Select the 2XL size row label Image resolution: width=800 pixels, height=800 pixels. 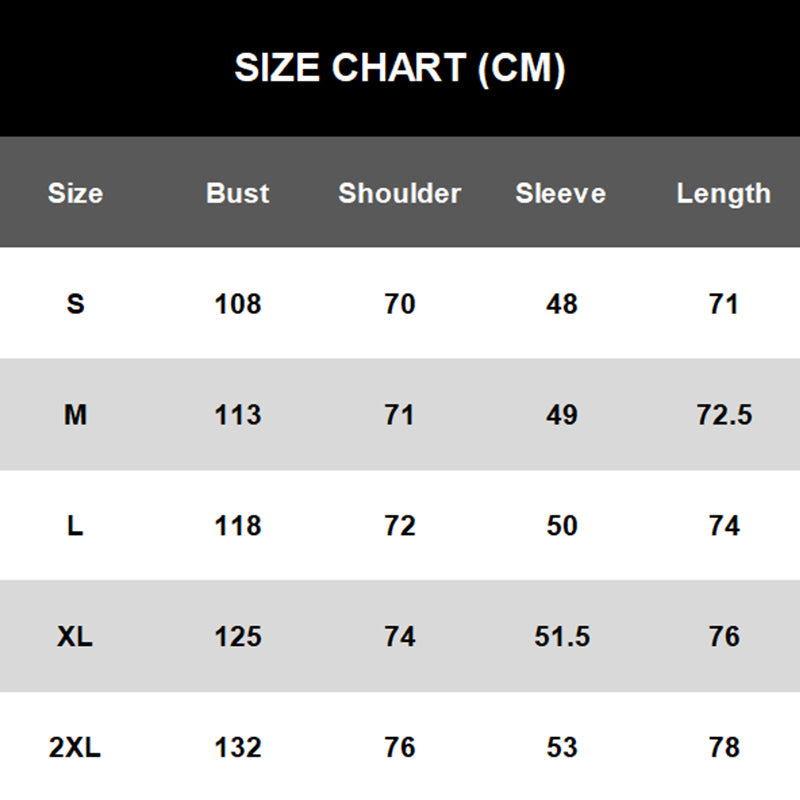pyautogui.click(x=75, y=748)
